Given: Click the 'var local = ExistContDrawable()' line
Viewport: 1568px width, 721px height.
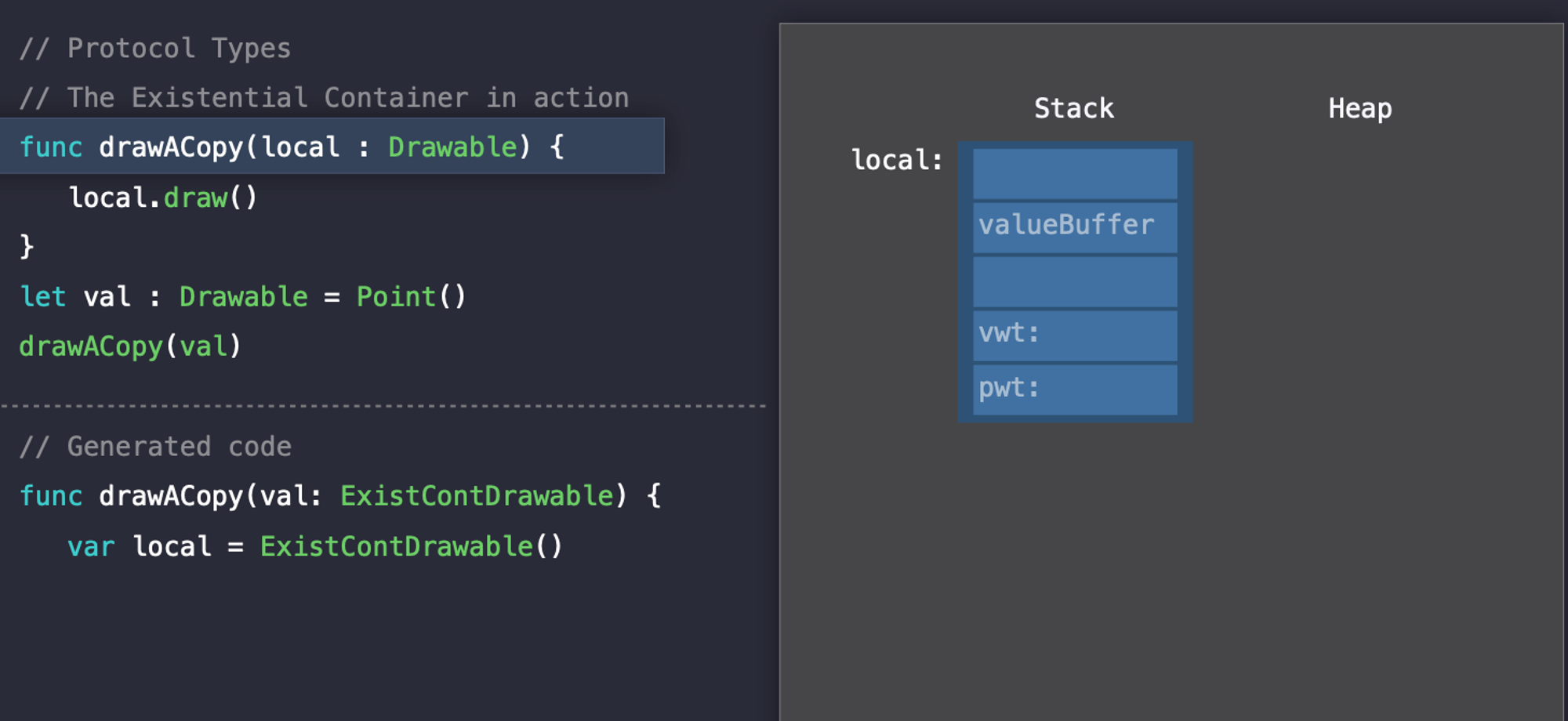Looking at the screenshot, I should 315,546.
